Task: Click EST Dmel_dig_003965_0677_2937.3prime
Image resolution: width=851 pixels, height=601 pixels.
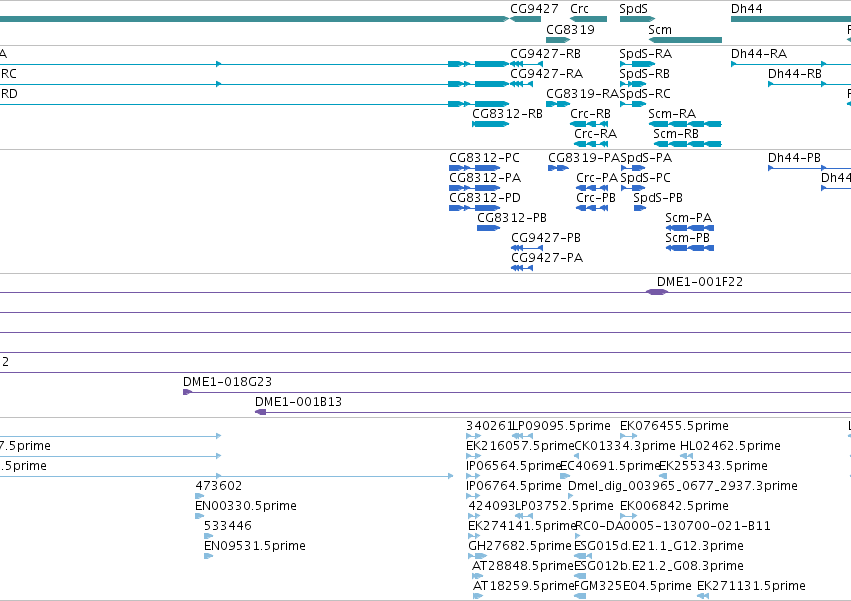Action: click(x=683, y=486)
